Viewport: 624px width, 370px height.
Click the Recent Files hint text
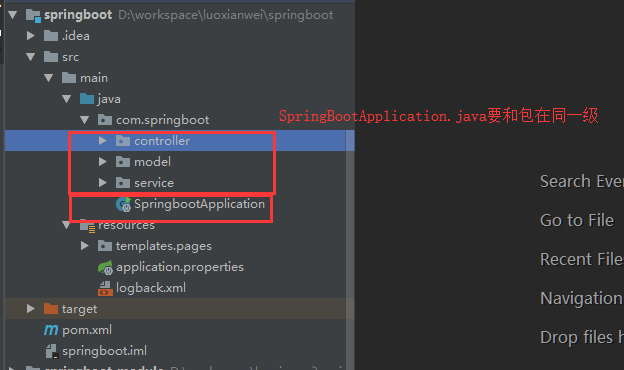(x=582, y=259)
